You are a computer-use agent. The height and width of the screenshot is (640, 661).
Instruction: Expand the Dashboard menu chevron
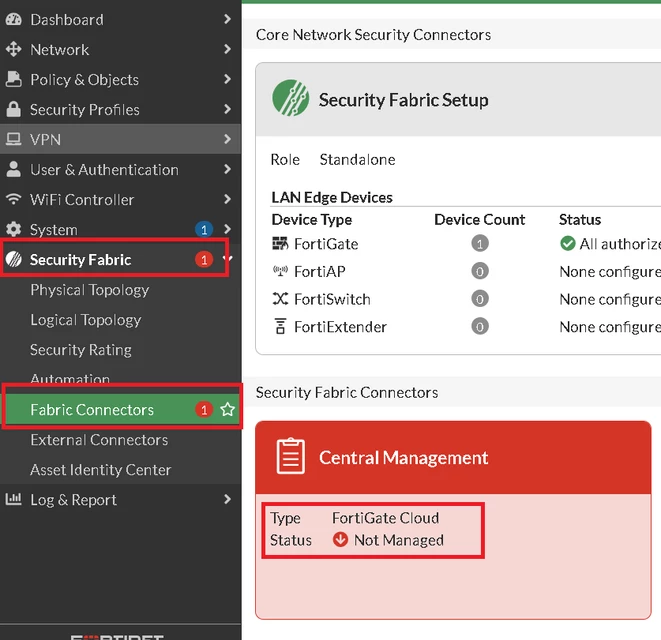[228, 19]
